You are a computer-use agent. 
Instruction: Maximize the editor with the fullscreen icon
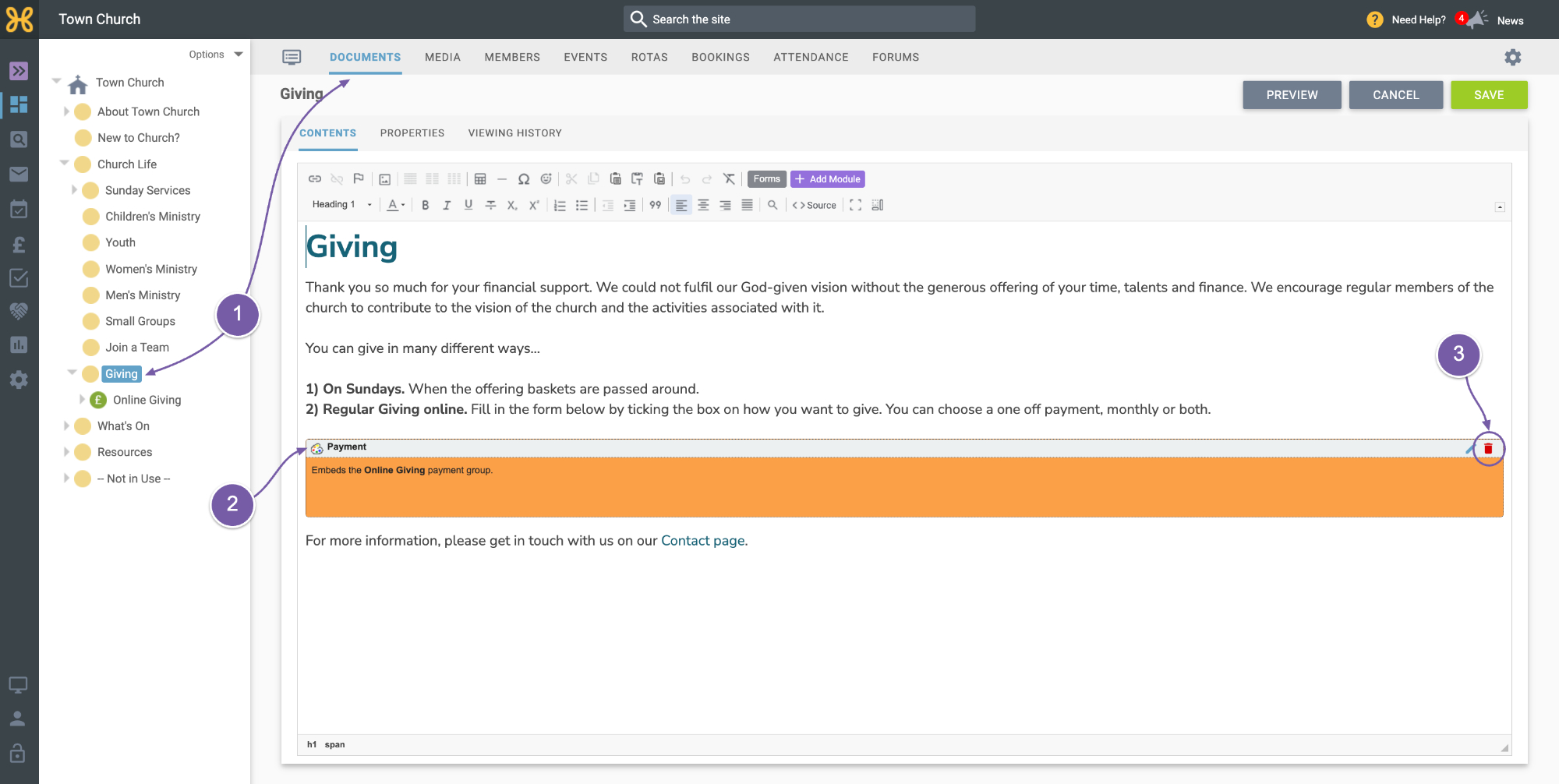click(855, 205)
